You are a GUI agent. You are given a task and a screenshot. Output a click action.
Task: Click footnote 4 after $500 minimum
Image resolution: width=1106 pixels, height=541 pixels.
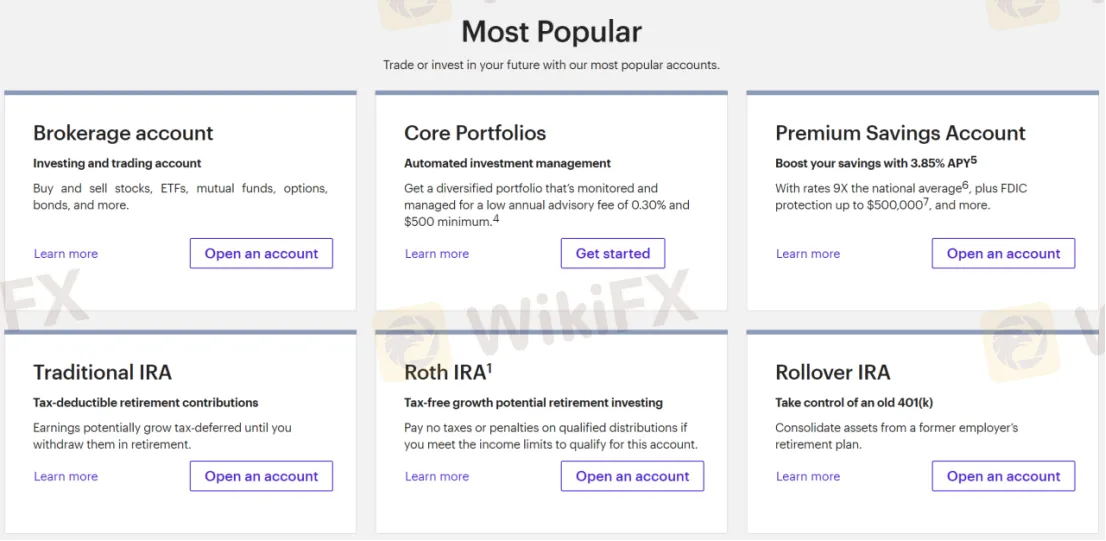click(496, 218)
